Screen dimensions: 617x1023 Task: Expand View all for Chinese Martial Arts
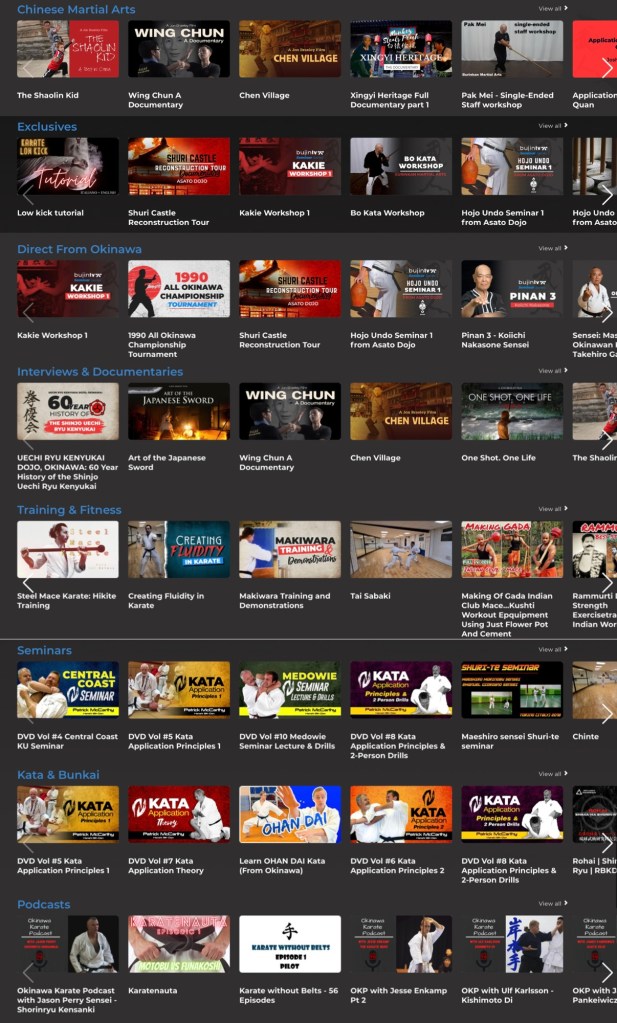coord(552,8)
